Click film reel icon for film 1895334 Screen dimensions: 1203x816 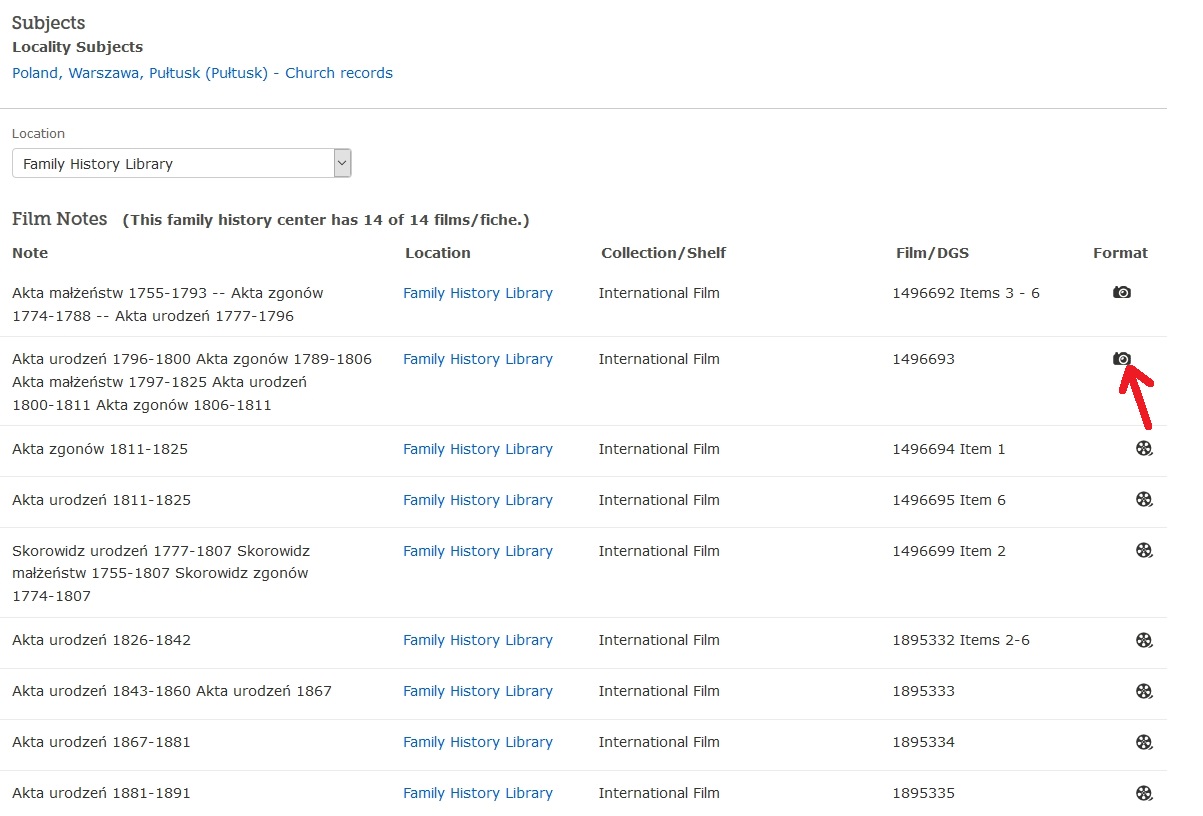1144,742
